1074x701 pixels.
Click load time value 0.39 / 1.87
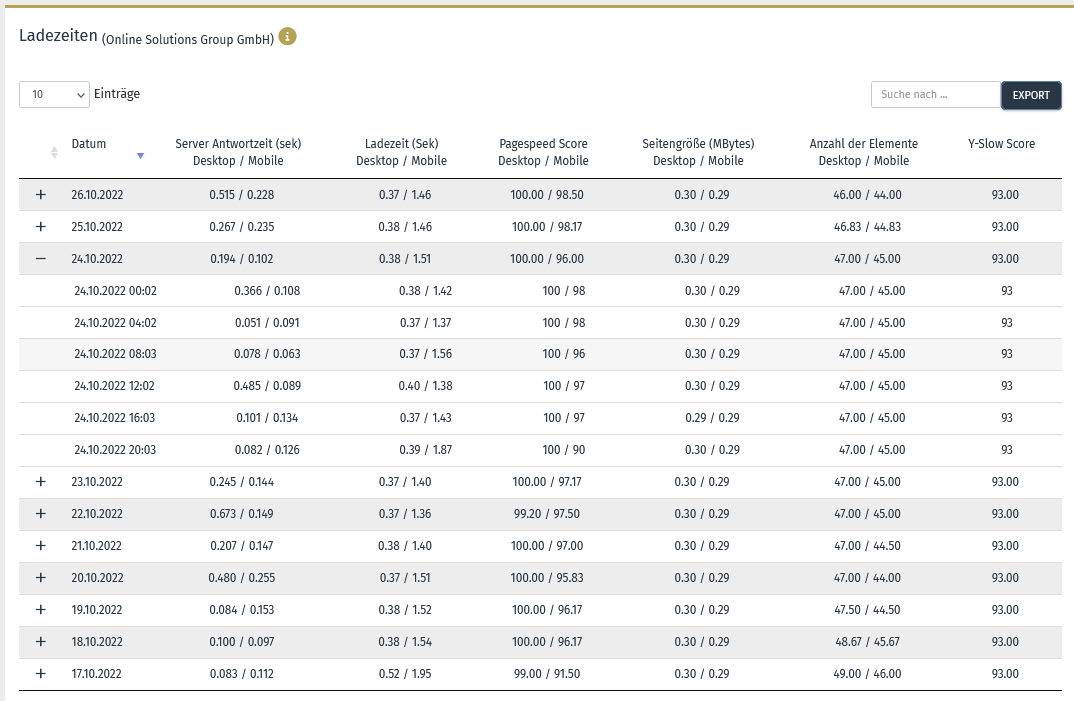click(x=425, y=450)
